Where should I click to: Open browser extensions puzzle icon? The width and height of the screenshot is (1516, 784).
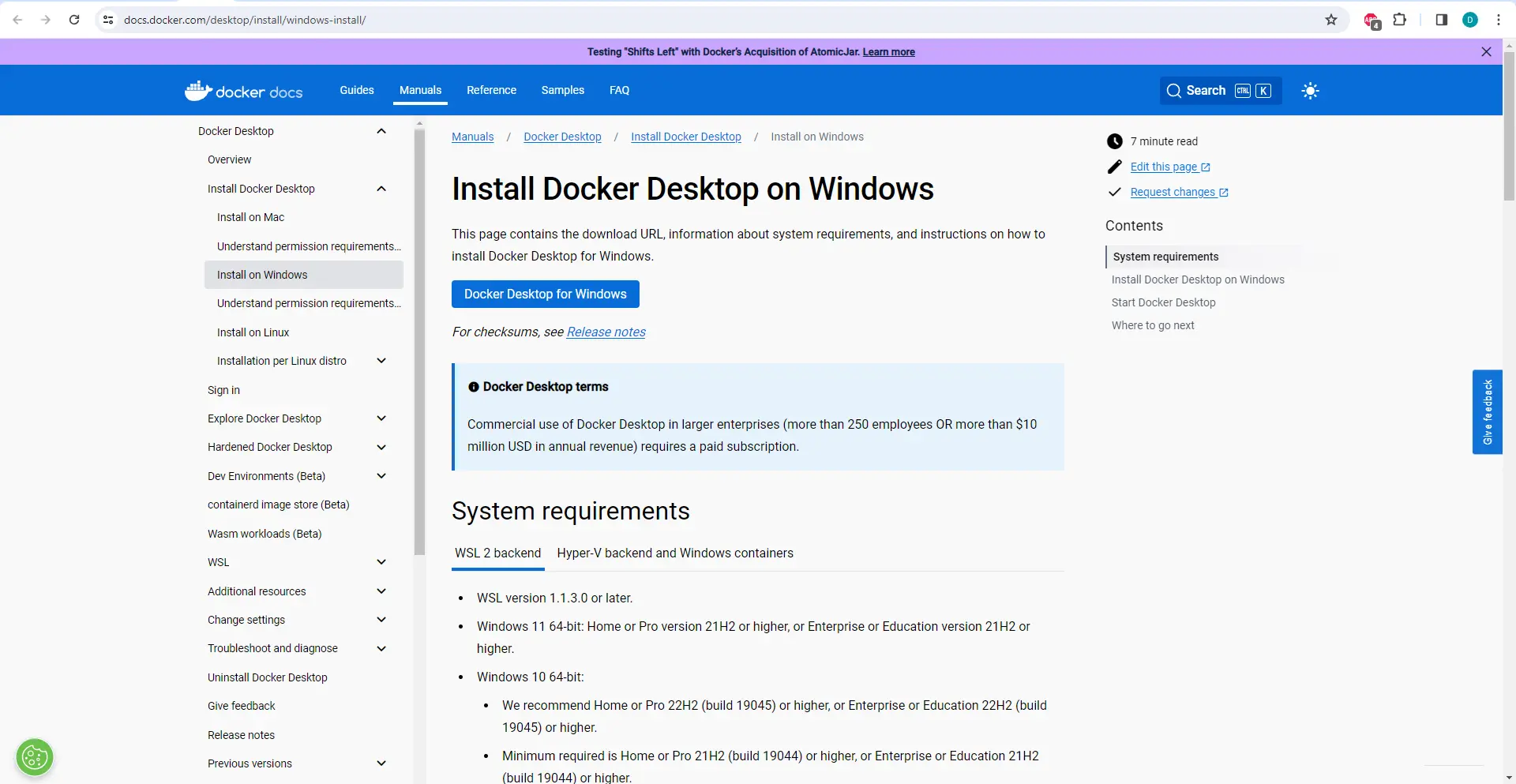[x=1400, y=20]
